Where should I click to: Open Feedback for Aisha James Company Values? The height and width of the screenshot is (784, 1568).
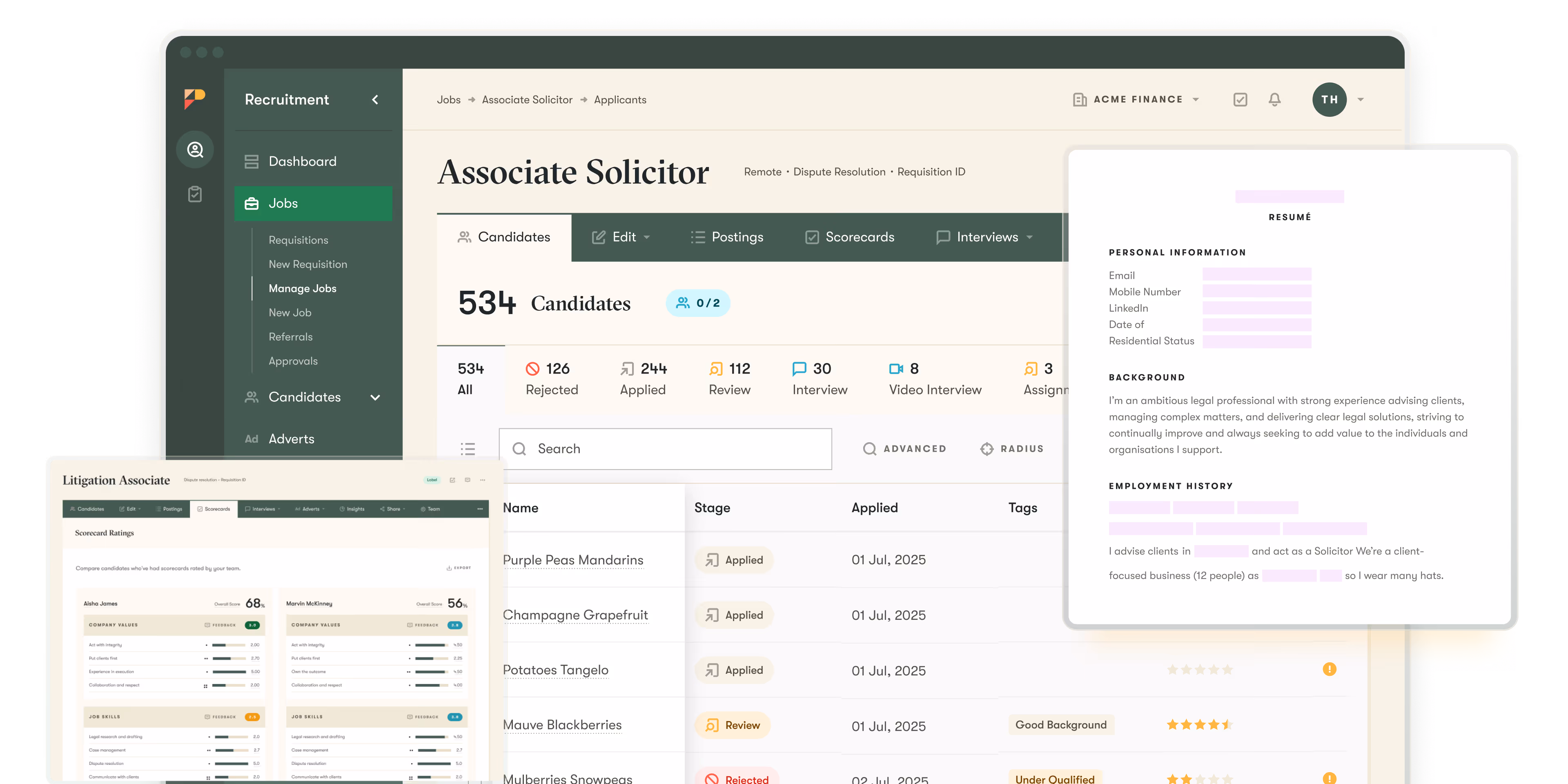pos(220,625)
